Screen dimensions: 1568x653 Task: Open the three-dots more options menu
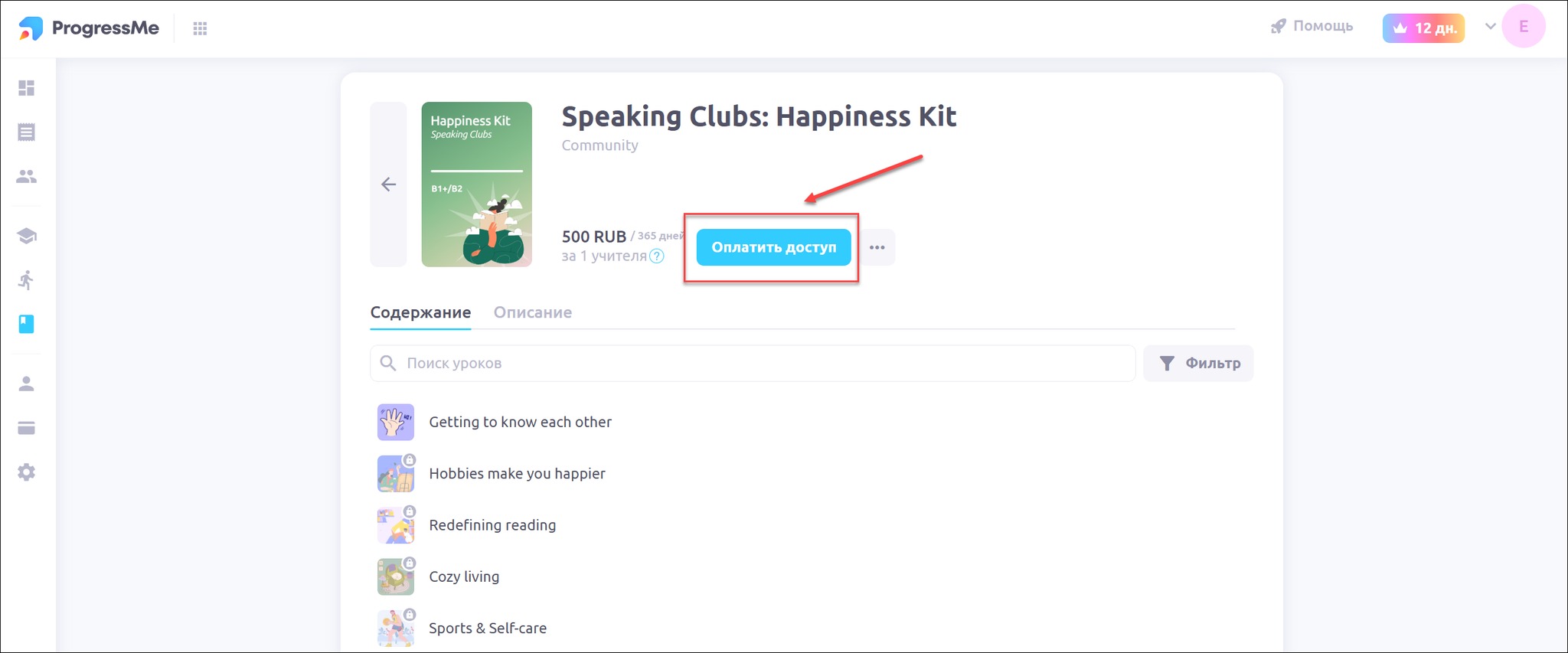[877, 247]
